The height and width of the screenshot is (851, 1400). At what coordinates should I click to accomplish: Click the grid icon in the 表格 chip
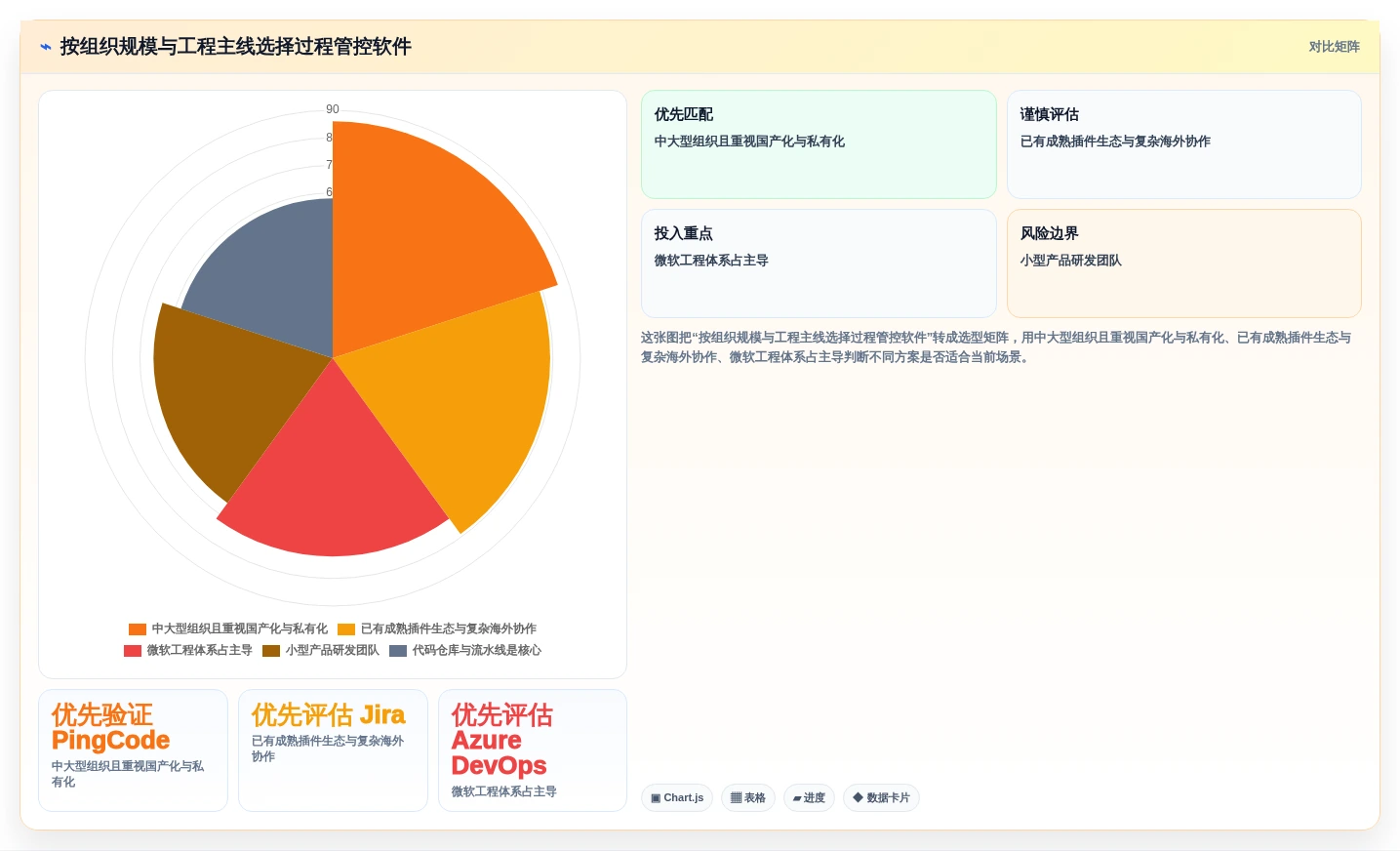coord(737,798)
